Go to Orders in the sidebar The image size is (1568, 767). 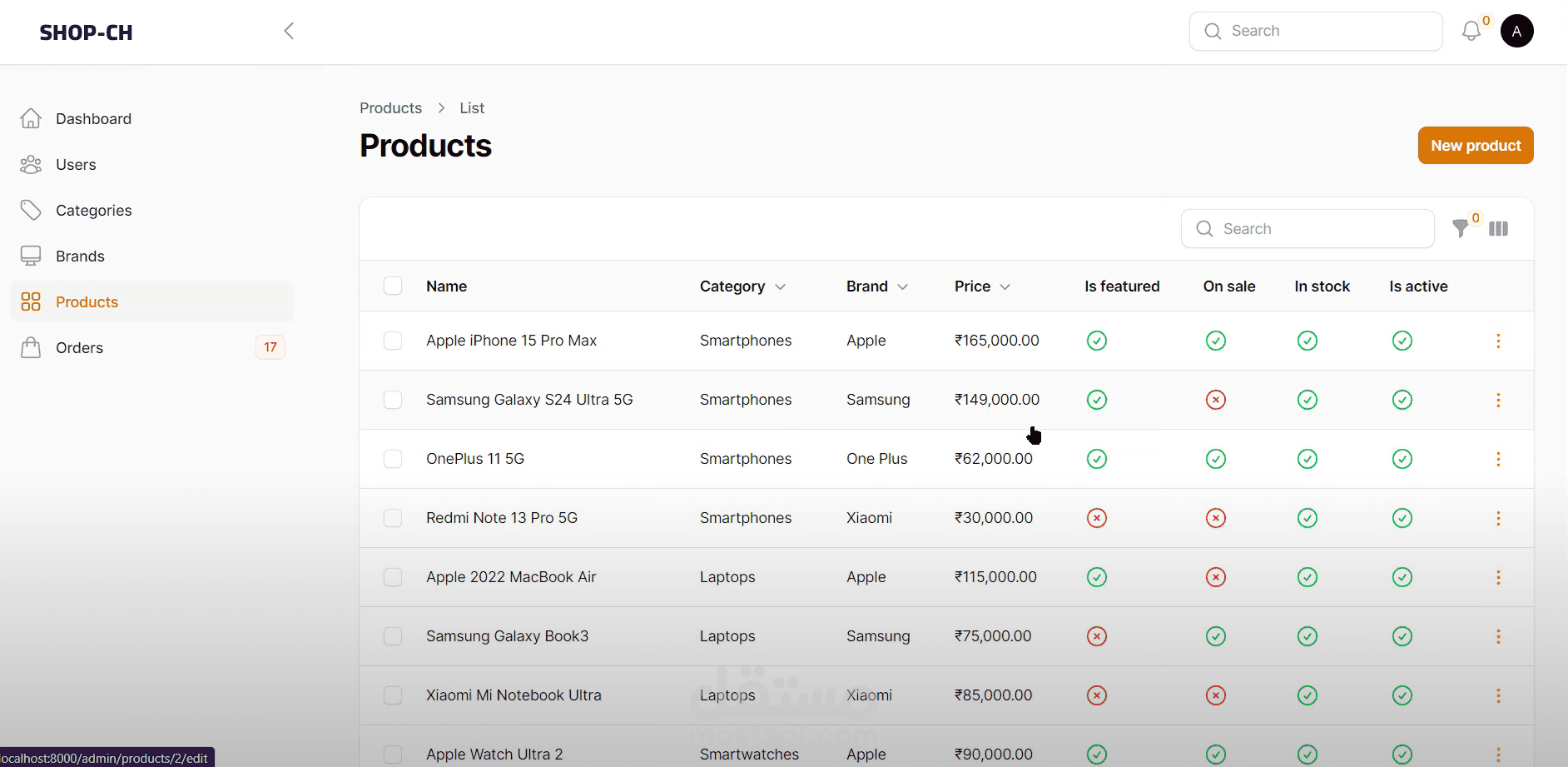[x=80, y=348]
